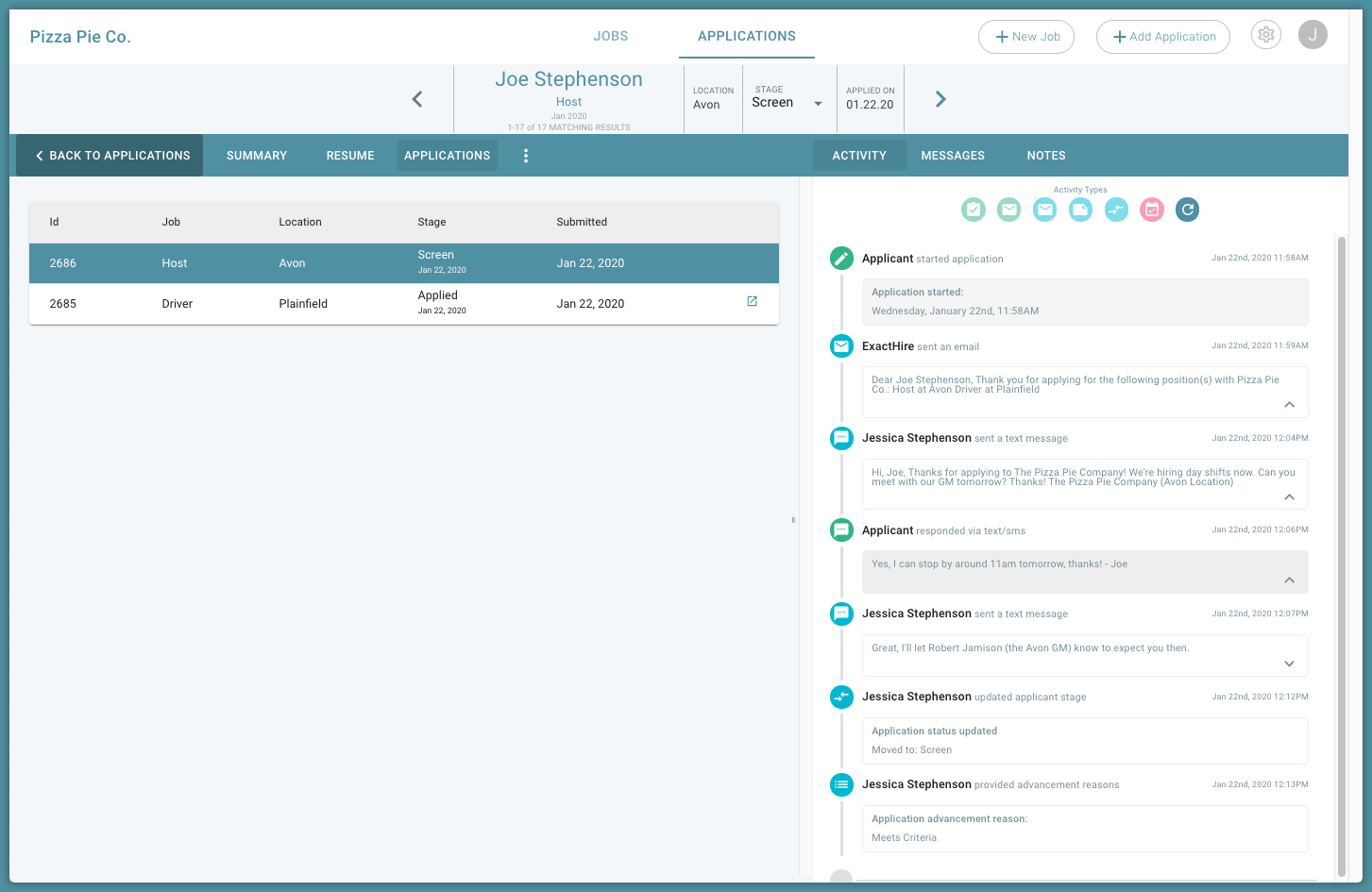This screenshot has height=892, width=1372.
Task: Click the "Stage" column header
Action: click(432, 222)
